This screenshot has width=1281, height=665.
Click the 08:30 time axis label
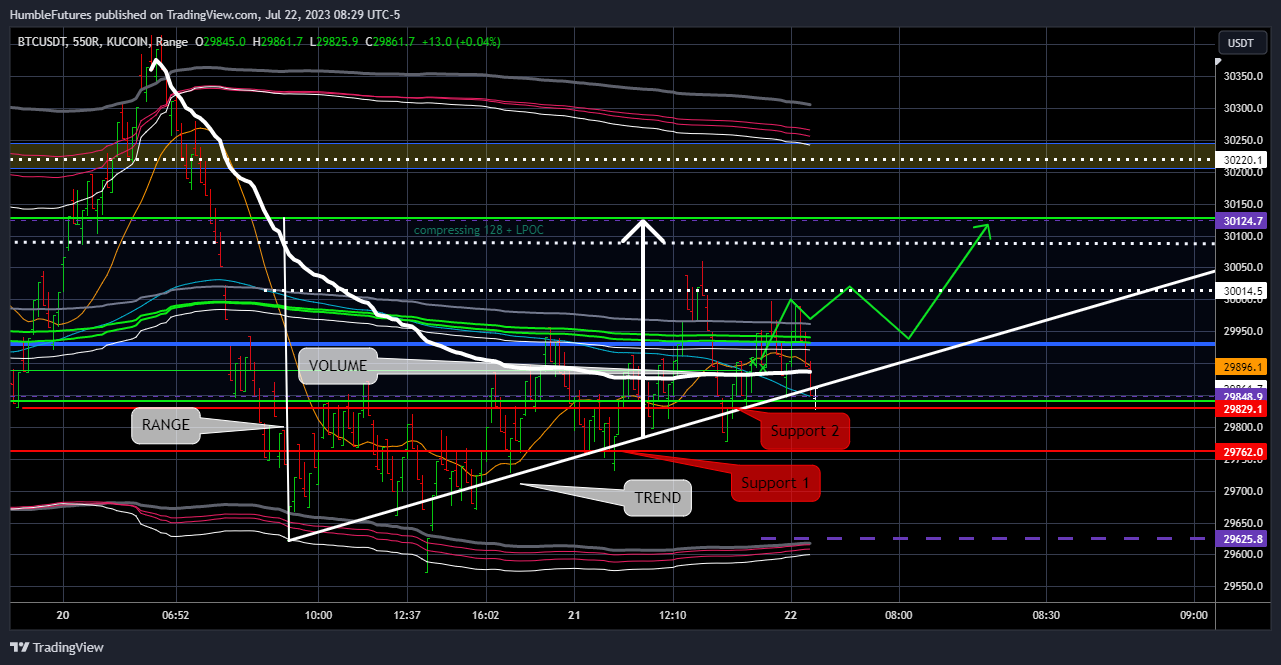(x=1046, y=616)
